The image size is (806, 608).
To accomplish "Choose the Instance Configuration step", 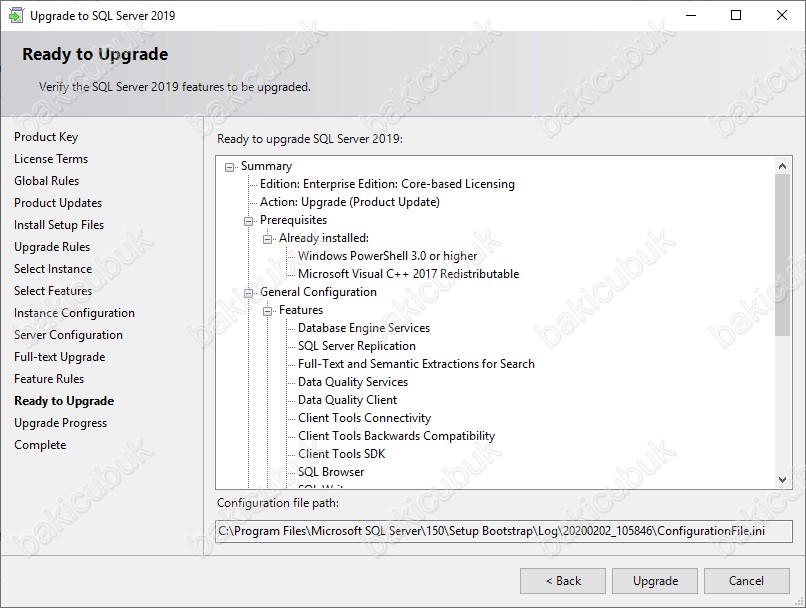I will coord(75,313).
